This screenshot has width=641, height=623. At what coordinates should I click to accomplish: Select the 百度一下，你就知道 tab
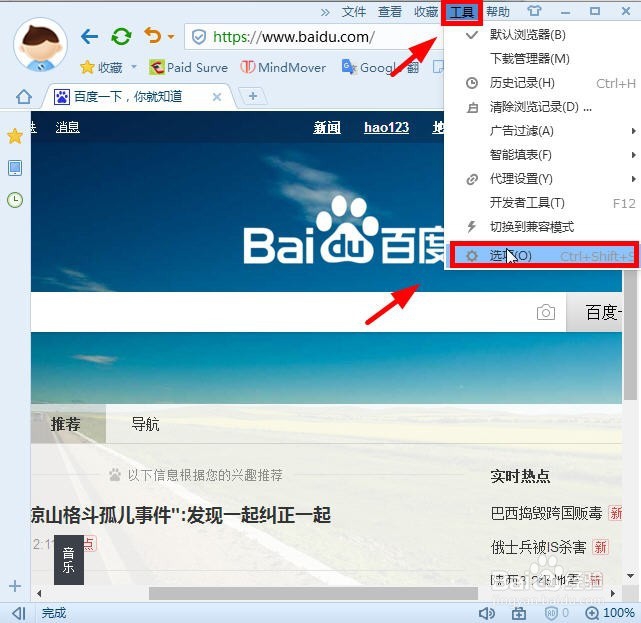click(x=138, y=97)
